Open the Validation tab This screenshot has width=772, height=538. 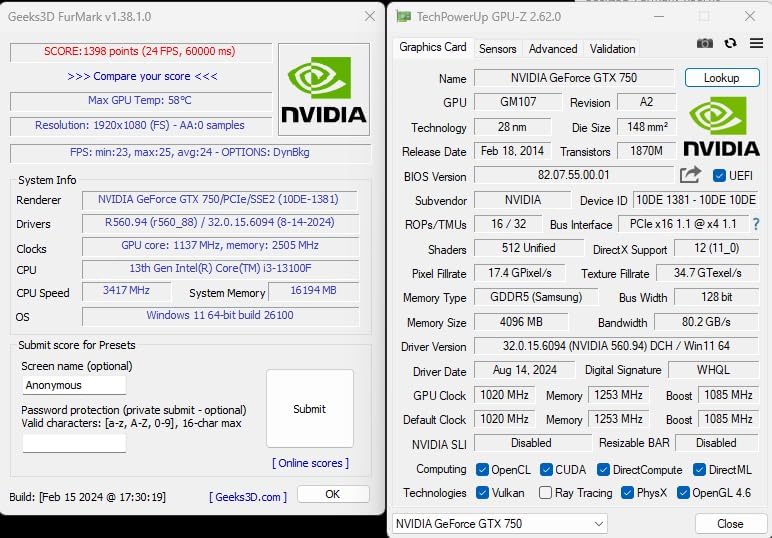tap(612, 49)
